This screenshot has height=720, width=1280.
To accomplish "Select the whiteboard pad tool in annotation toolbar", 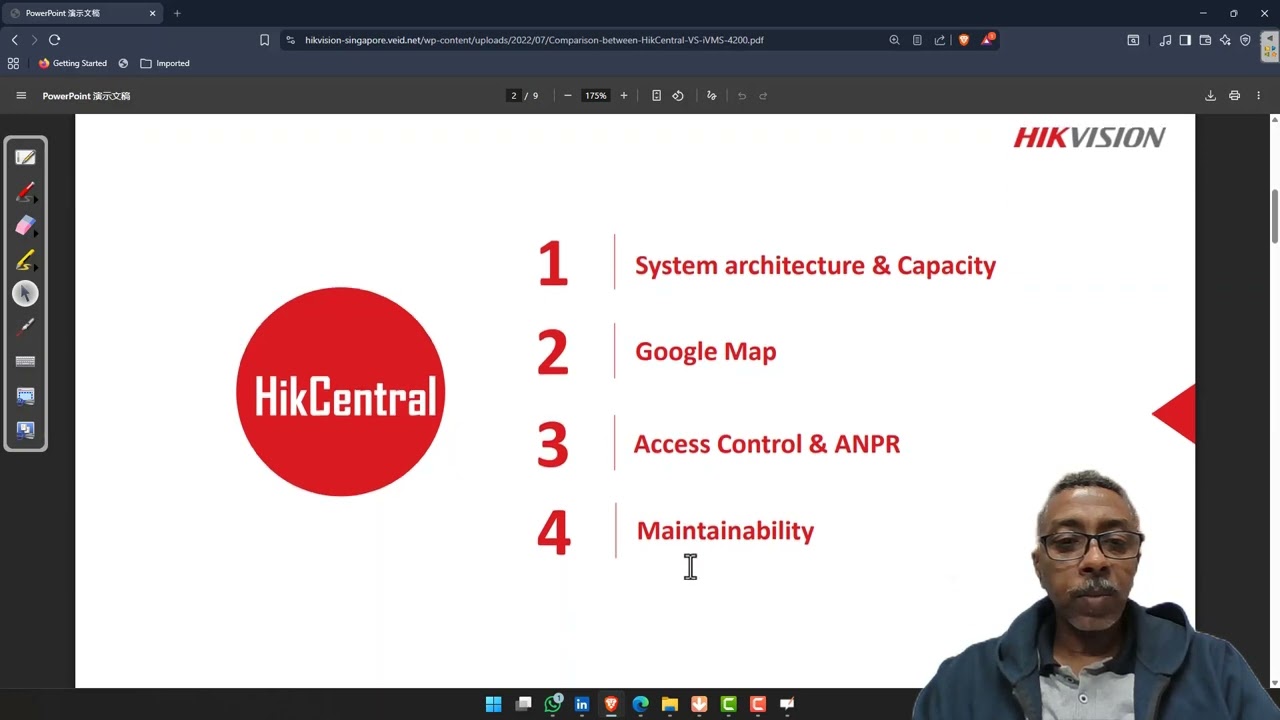I will pyautogui.click(x=26, y=158).
